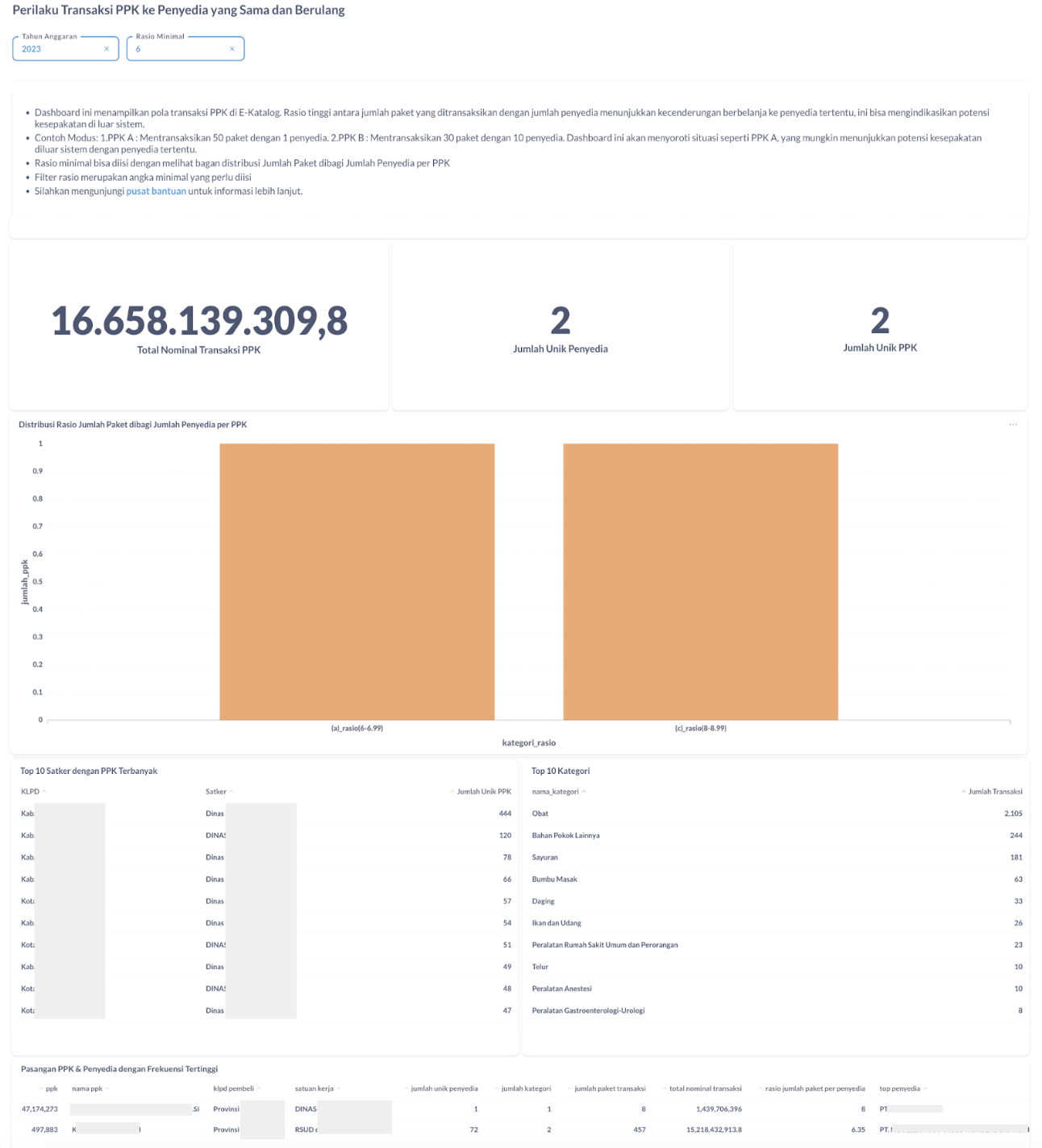The image size is (1042, 1148).
Task: Select the Ikan dan Udang row
Action: [777, 923]
